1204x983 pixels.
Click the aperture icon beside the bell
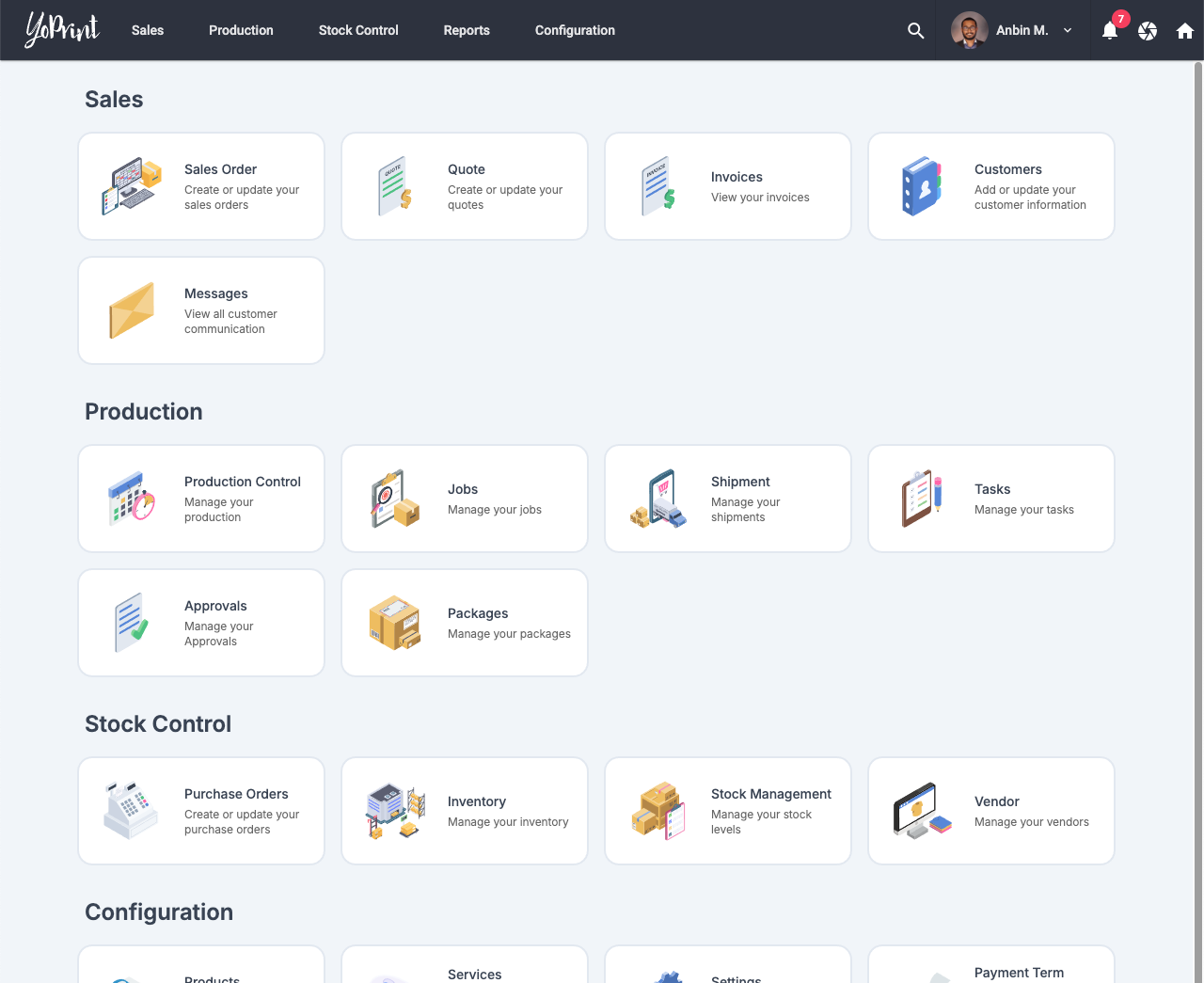point(1148,31)
